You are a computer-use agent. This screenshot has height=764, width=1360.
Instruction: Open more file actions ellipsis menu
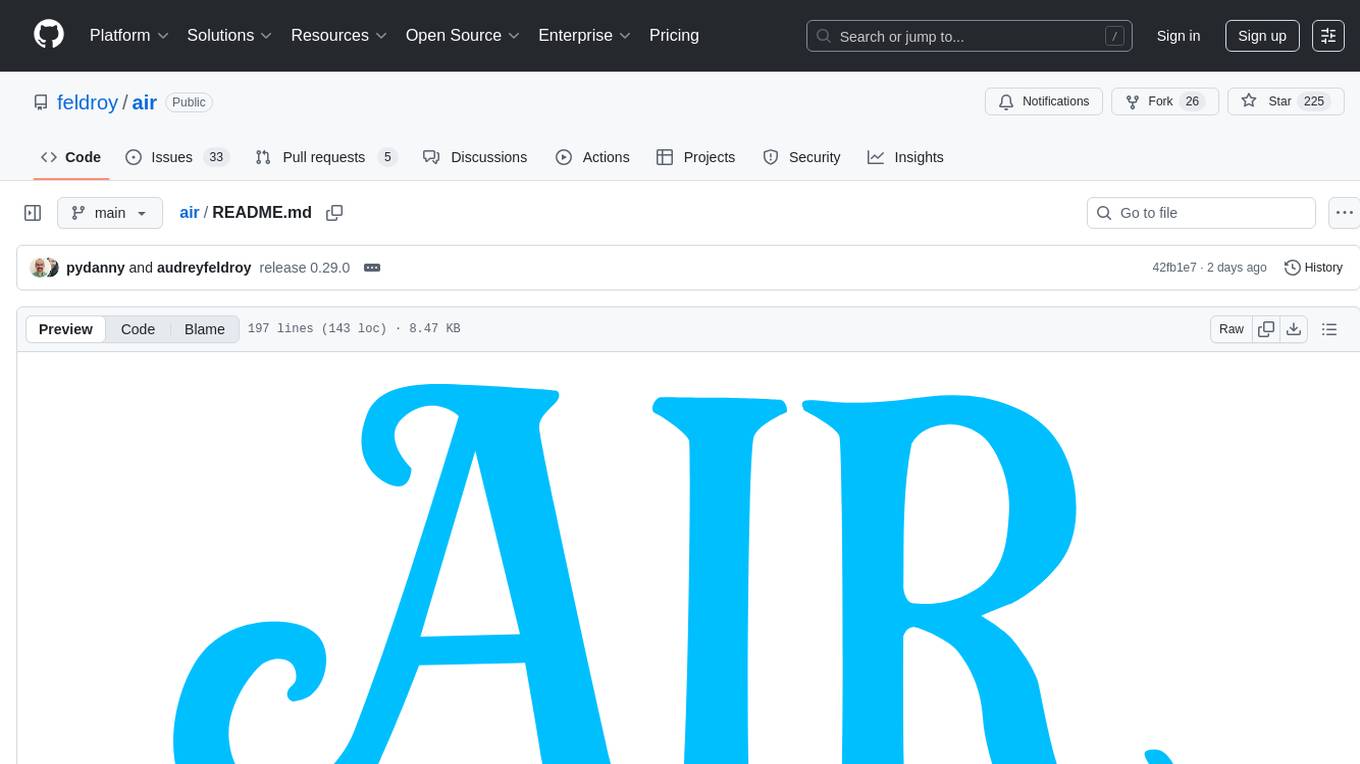pos(1344,213)
